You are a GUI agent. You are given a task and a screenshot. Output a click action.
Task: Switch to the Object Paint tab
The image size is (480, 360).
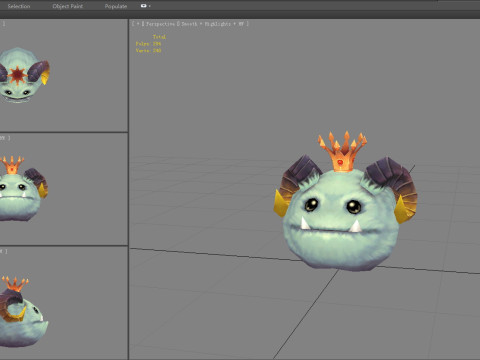pos(68,6)
